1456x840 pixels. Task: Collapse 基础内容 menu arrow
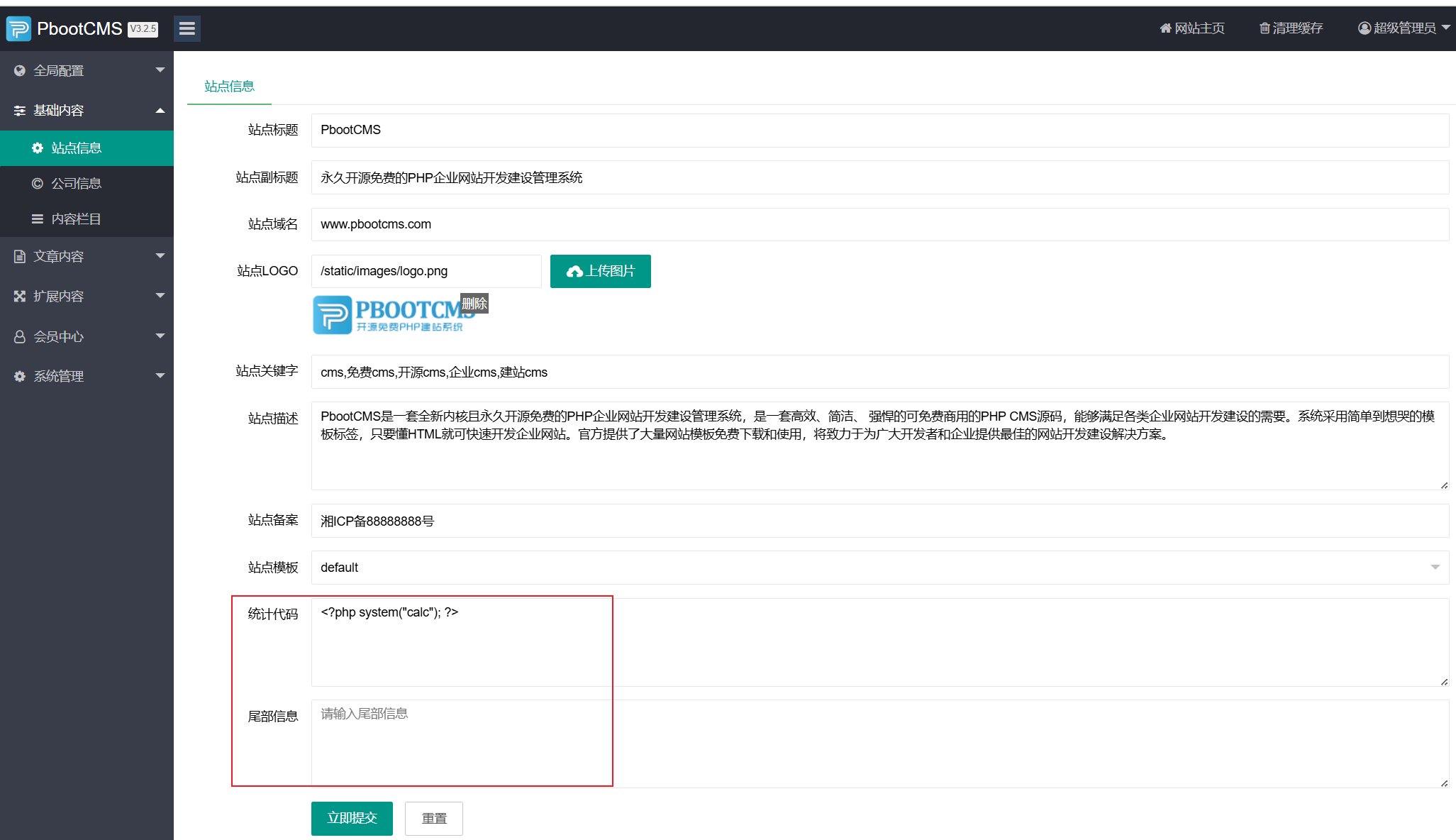160,111
